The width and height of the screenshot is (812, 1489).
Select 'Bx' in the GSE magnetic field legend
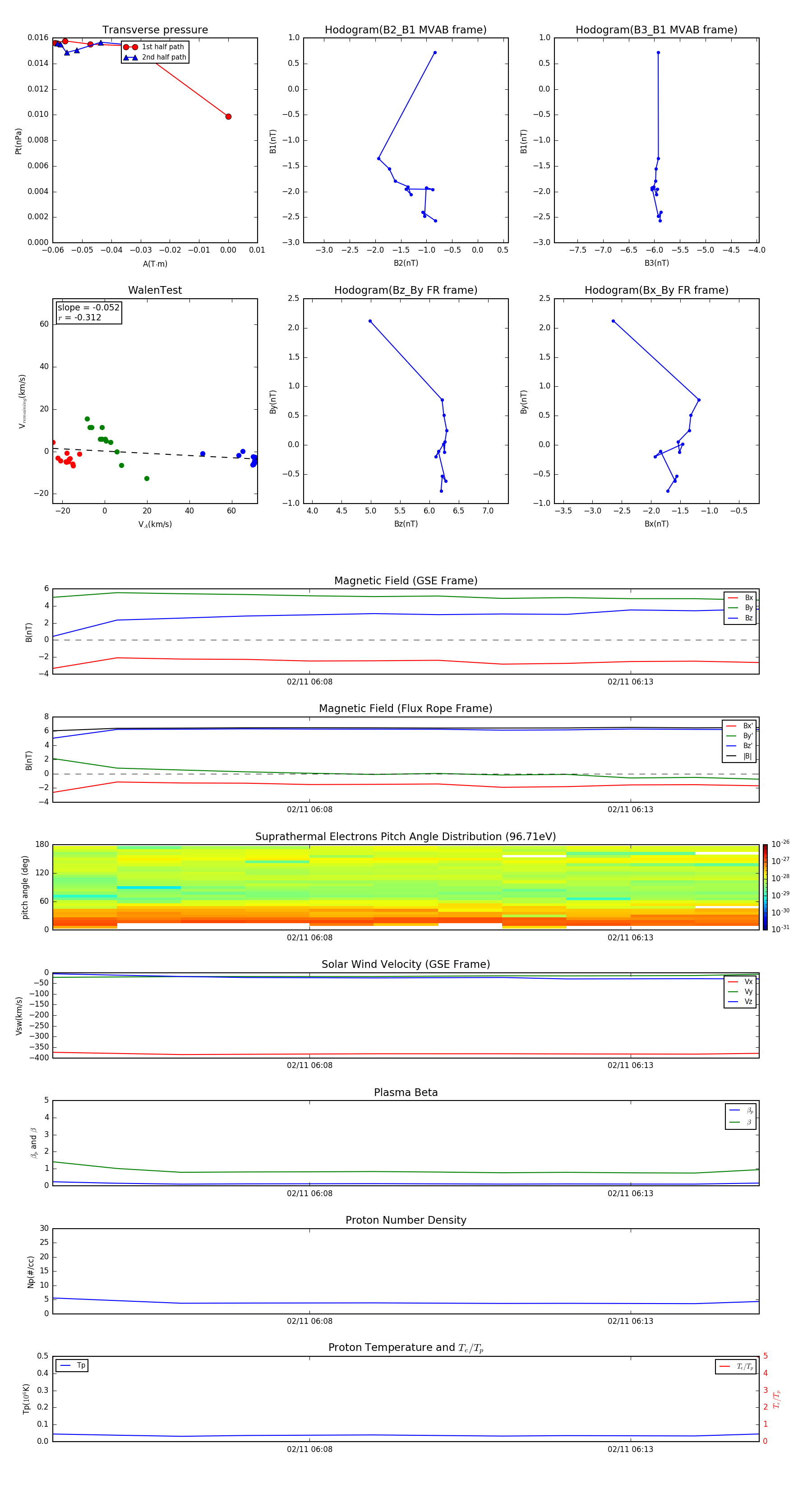(740, 598)
